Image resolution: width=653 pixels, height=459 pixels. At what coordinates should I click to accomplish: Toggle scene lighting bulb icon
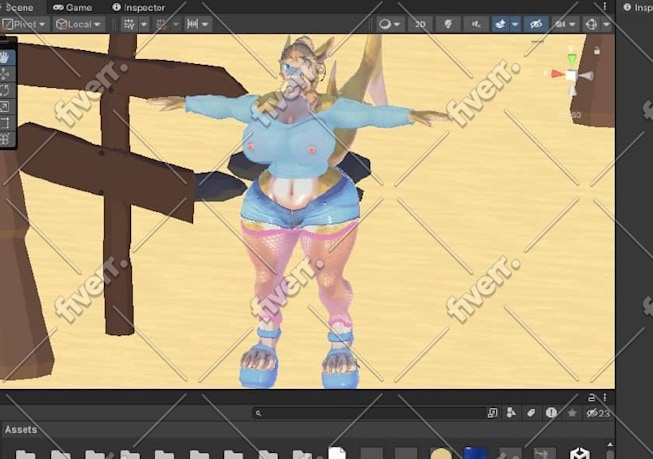448,25
